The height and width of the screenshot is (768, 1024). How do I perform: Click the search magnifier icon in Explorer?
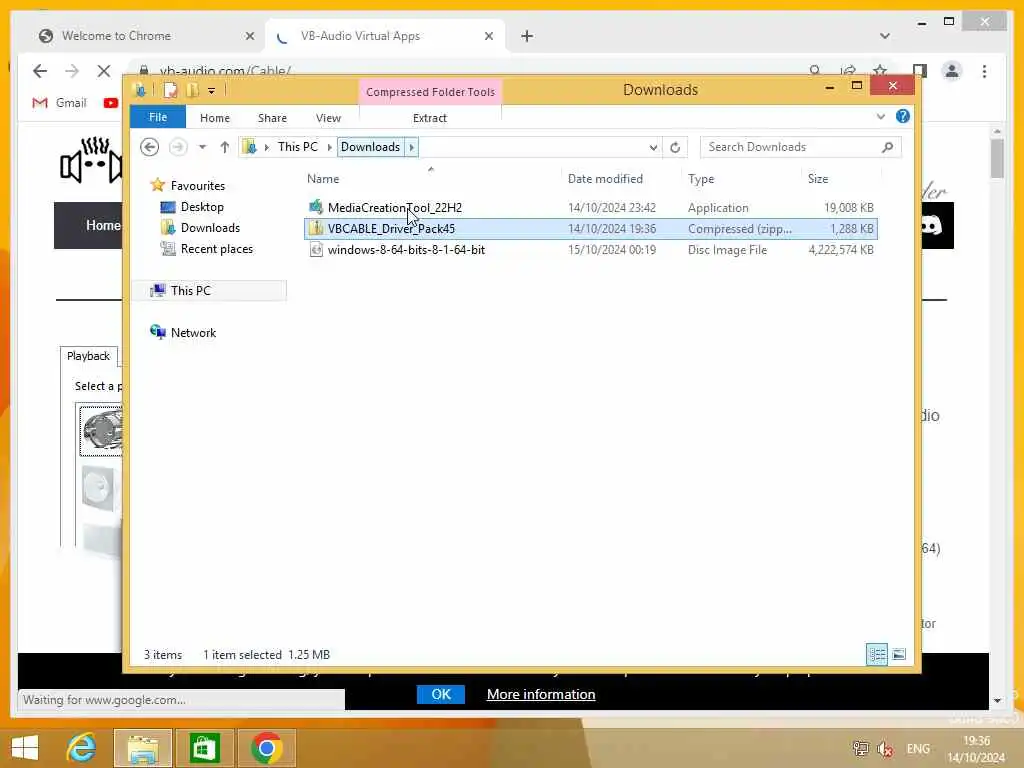pyautogui.click(x=887, y=147)
